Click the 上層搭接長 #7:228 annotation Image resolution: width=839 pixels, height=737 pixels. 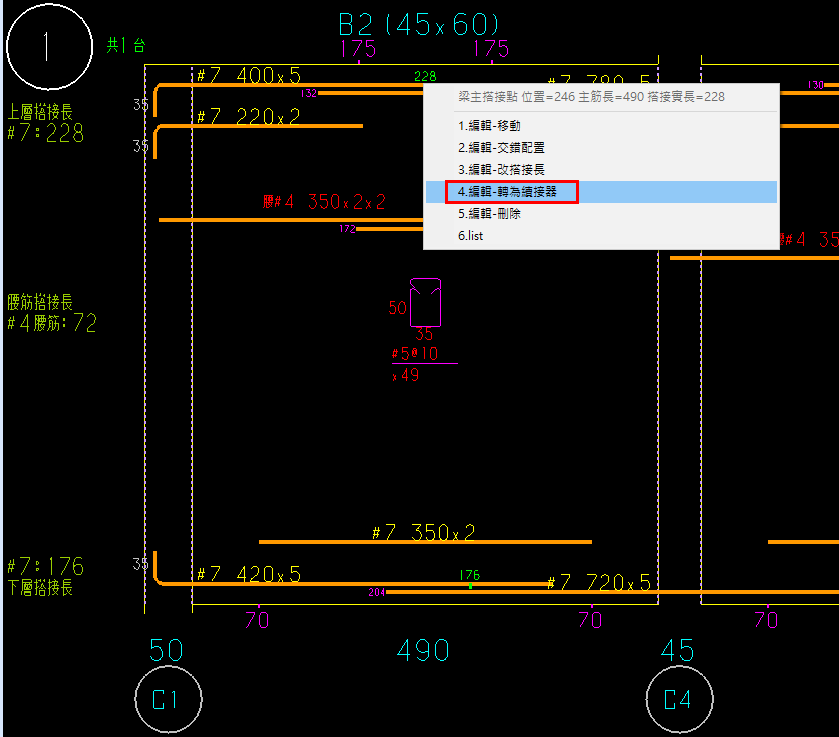(46, 123)
